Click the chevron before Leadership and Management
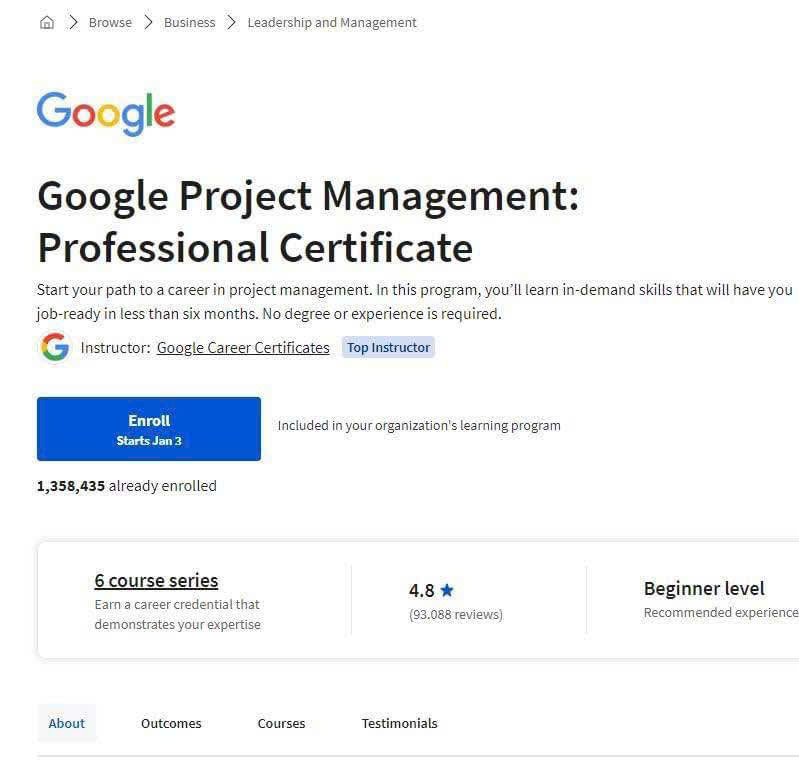The image size is (799, 775). (x=231, y=22)
